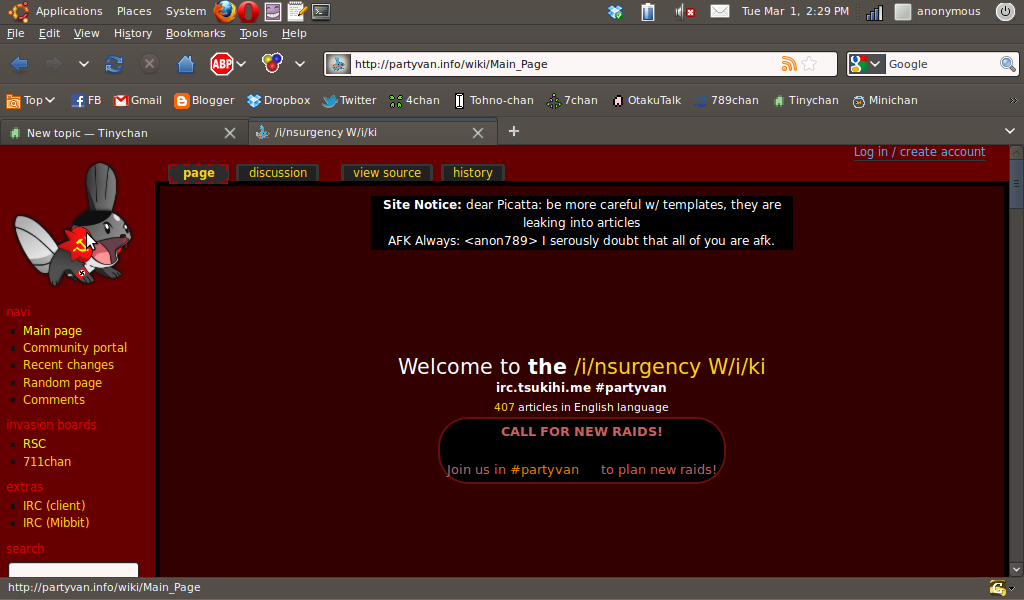The width and height of the screenshot is (1024, 600).
Task: Unmute the volume in the system tray
Action: tap(685, 11)
